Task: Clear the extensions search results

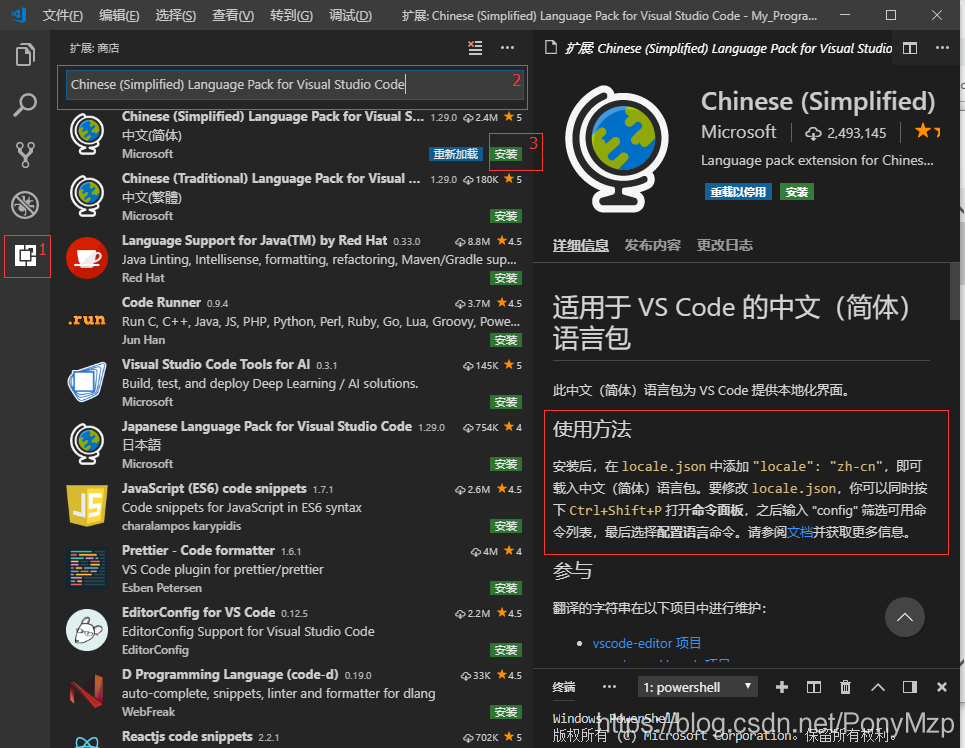Action: pyautogui.click(x=475, y=47)
